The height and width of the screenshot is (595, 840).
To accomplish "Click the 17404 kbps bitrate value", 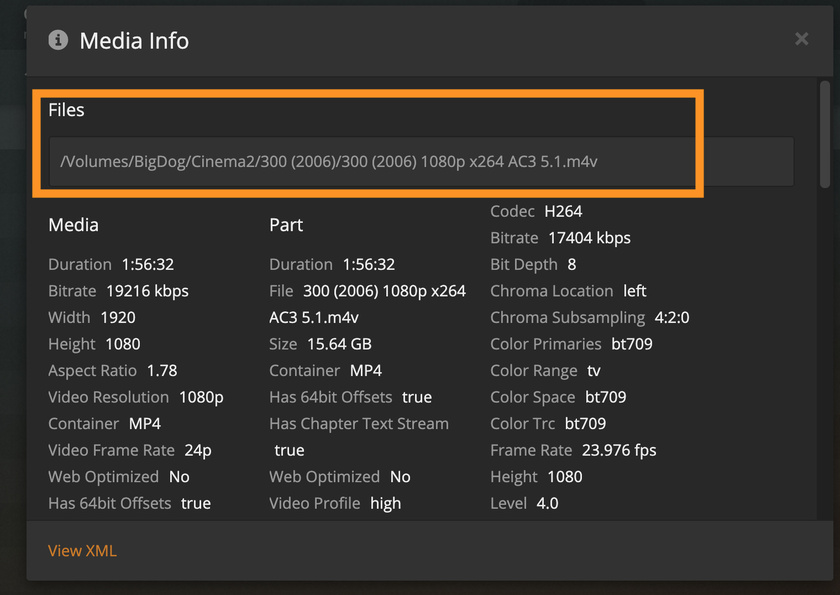I will tap(589, 238).
